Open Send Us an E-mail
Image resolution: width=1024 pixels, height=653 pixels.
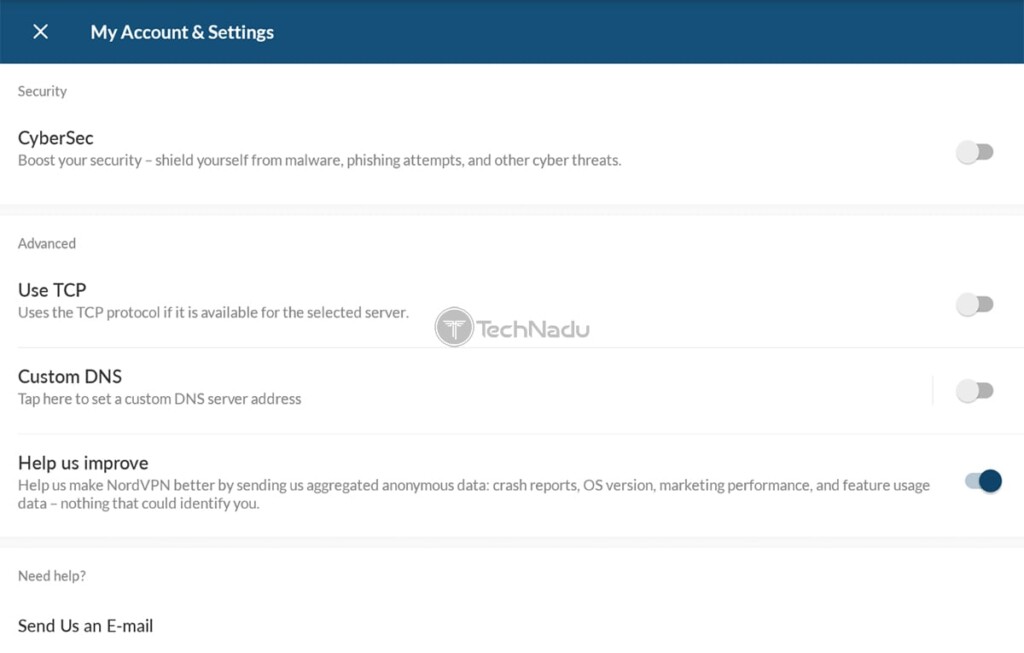click(x=86, y=626)
